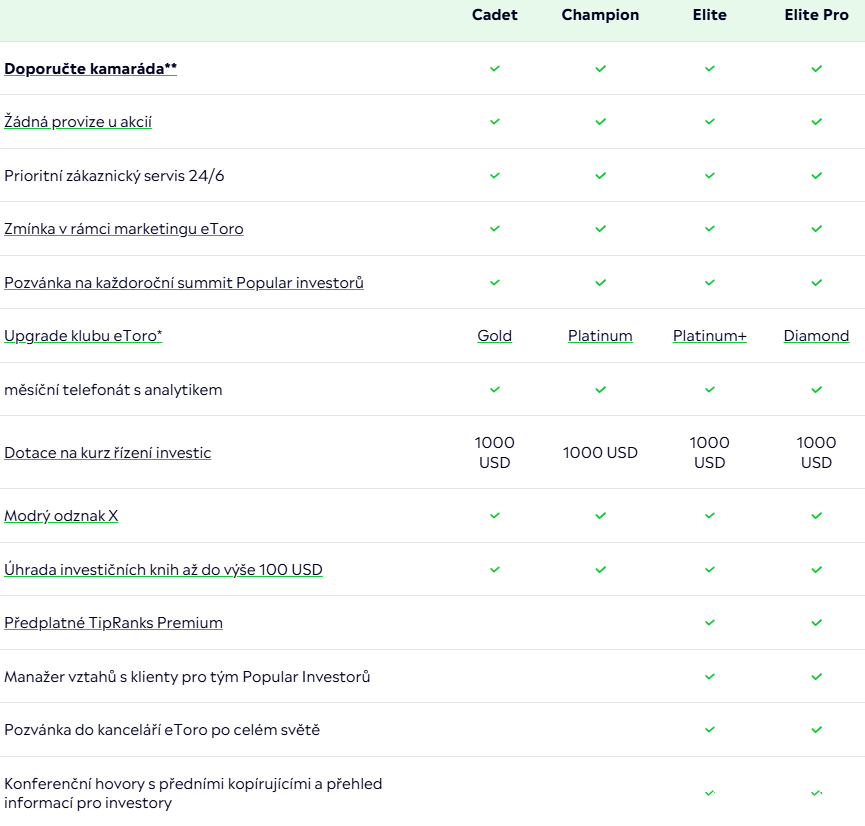
Task: Click Dotace na kurz řízení investic link
Action: [x=108, y=453]
